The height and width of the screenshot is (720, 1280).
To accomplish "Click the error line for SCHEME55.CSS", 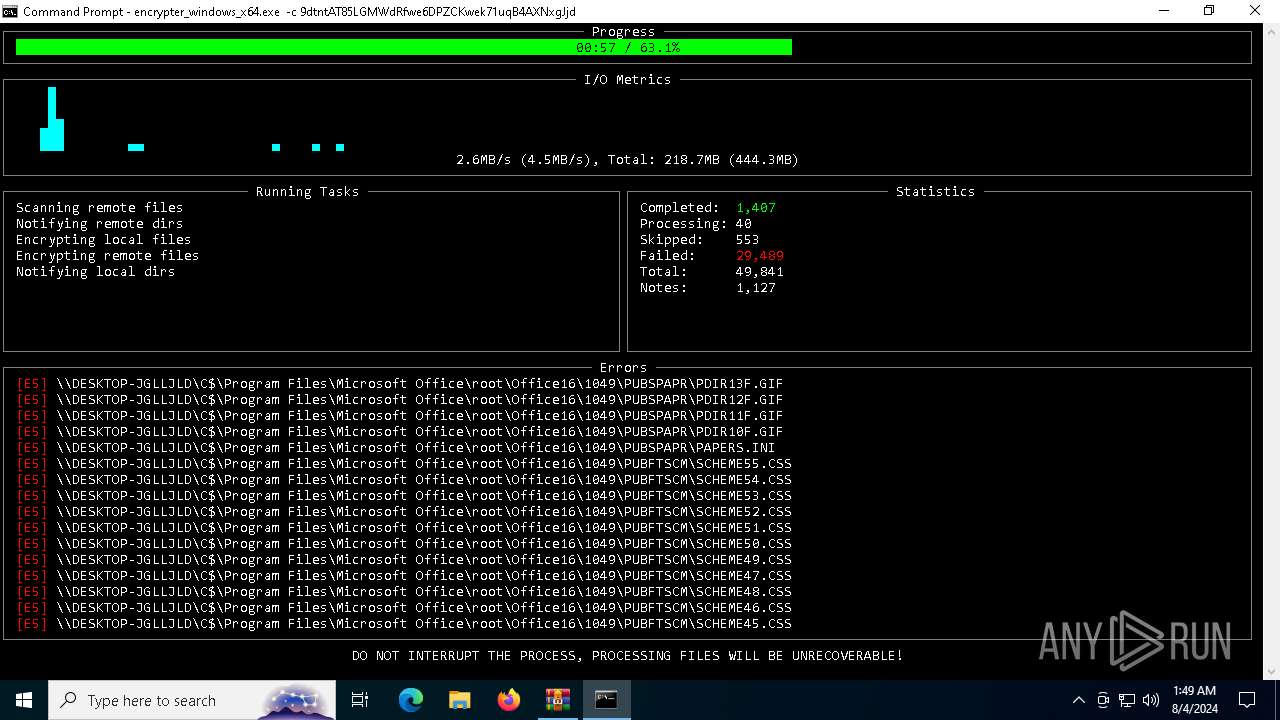I will [x=404, y=464].
